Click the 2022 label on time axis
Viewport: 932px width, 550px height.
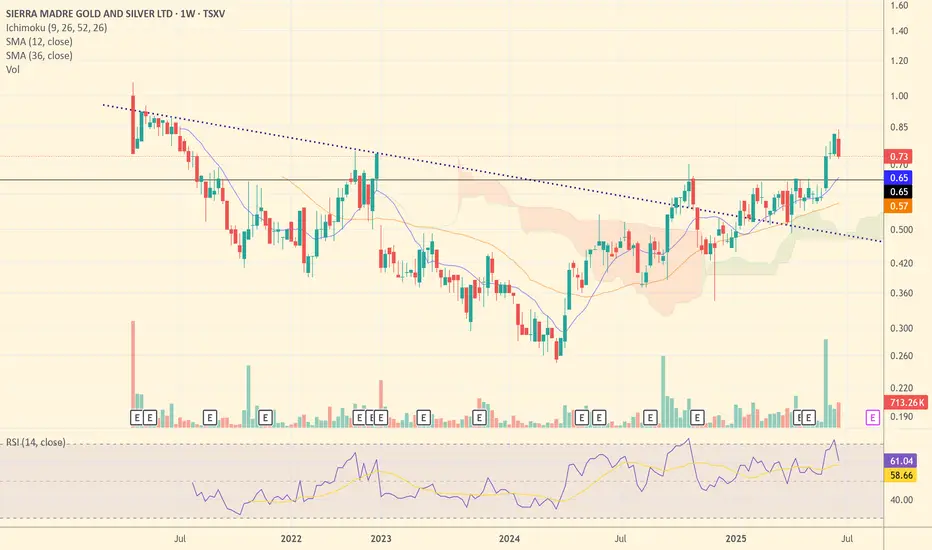point(291,539)
